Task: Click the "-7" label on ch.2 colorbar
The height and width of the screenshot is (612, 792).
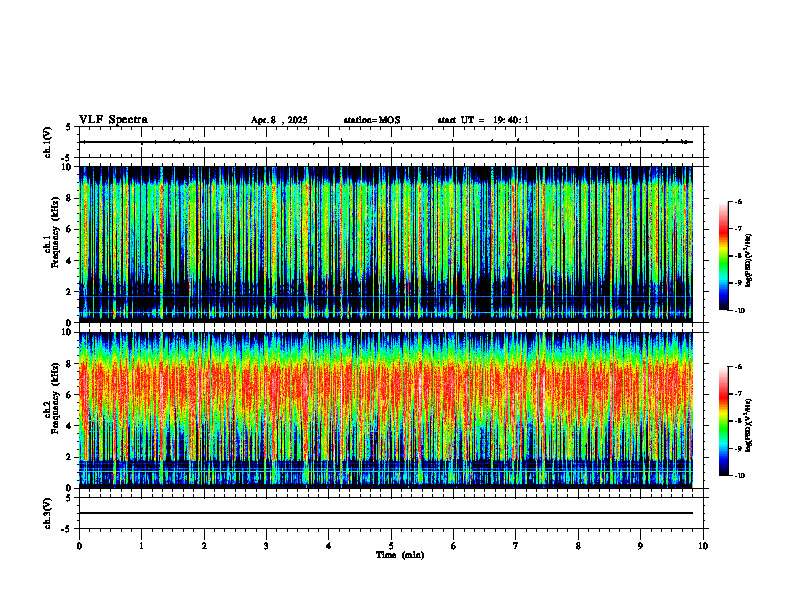Action: pyautogui.click(x=738, y=394)
